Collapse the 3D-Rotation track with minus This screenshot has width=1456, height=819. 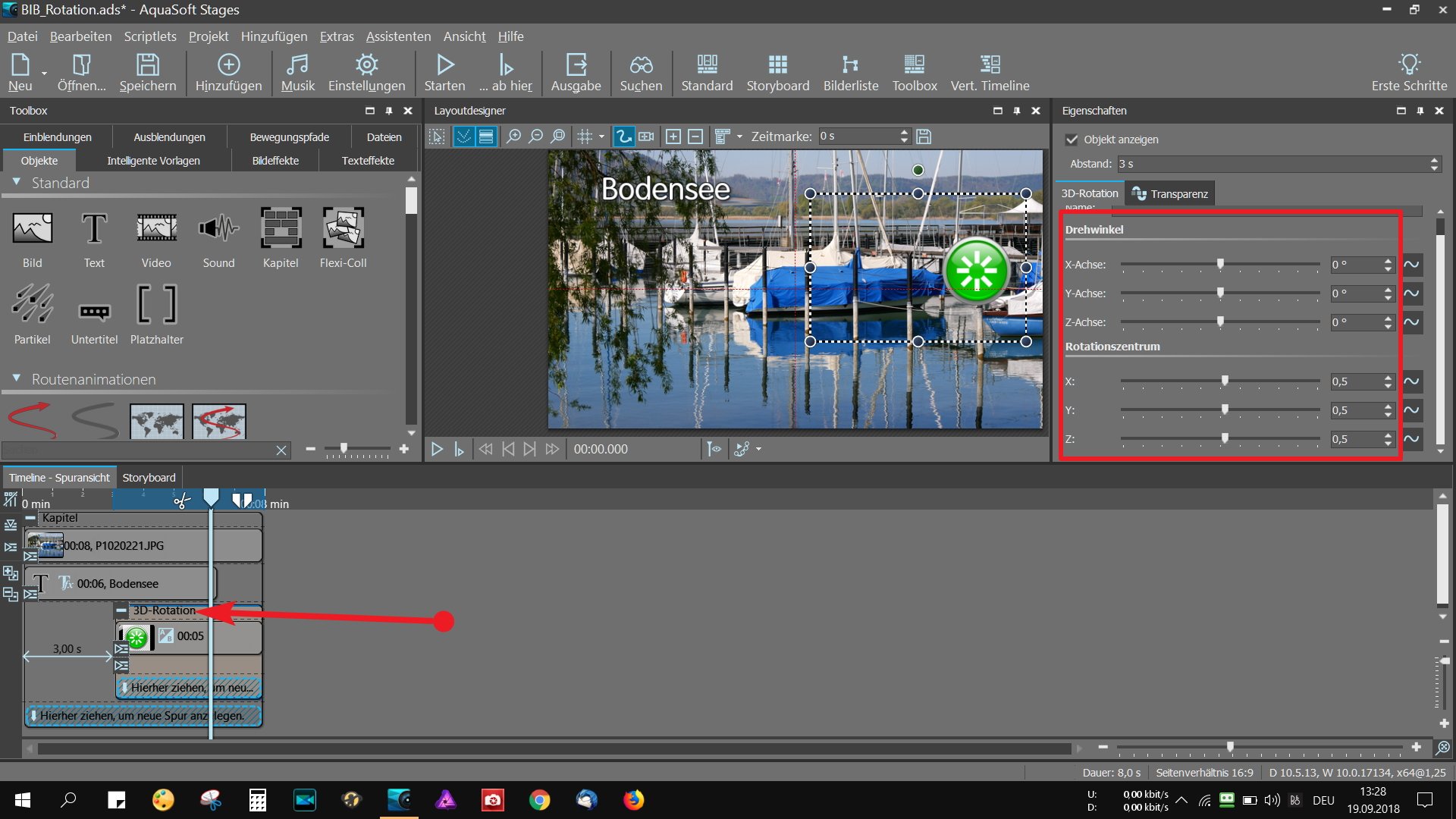click(x=121, y=610)
